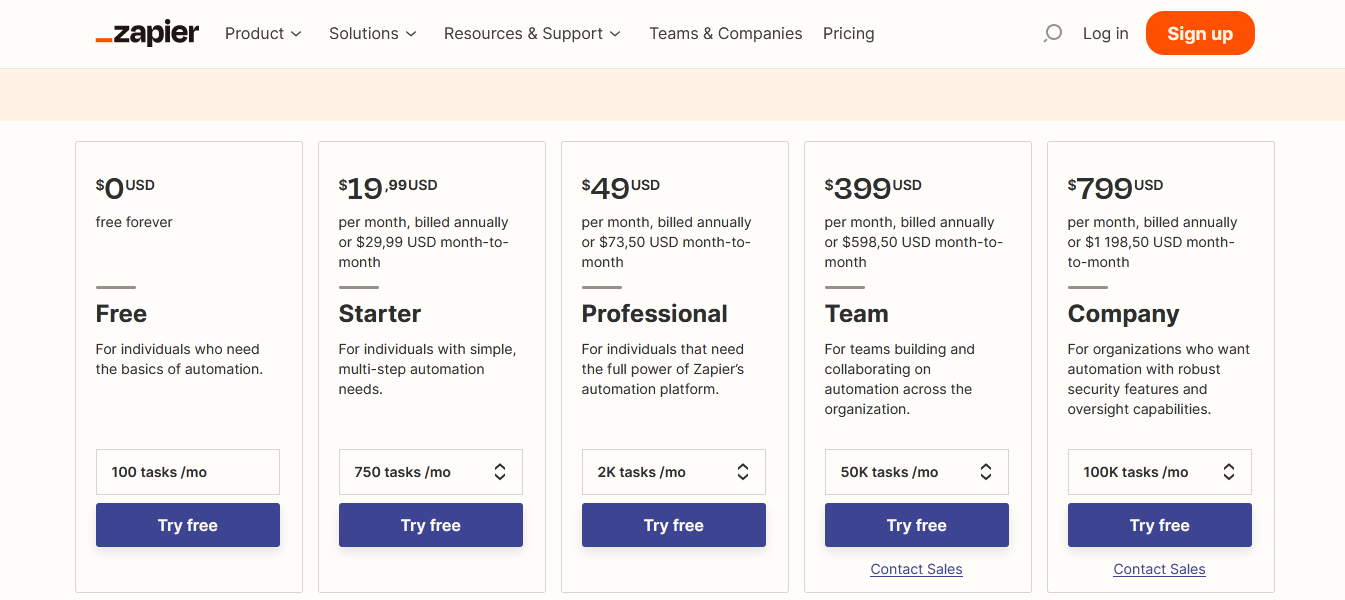
Task: Click the Log in link
Action: point(1106,33)
